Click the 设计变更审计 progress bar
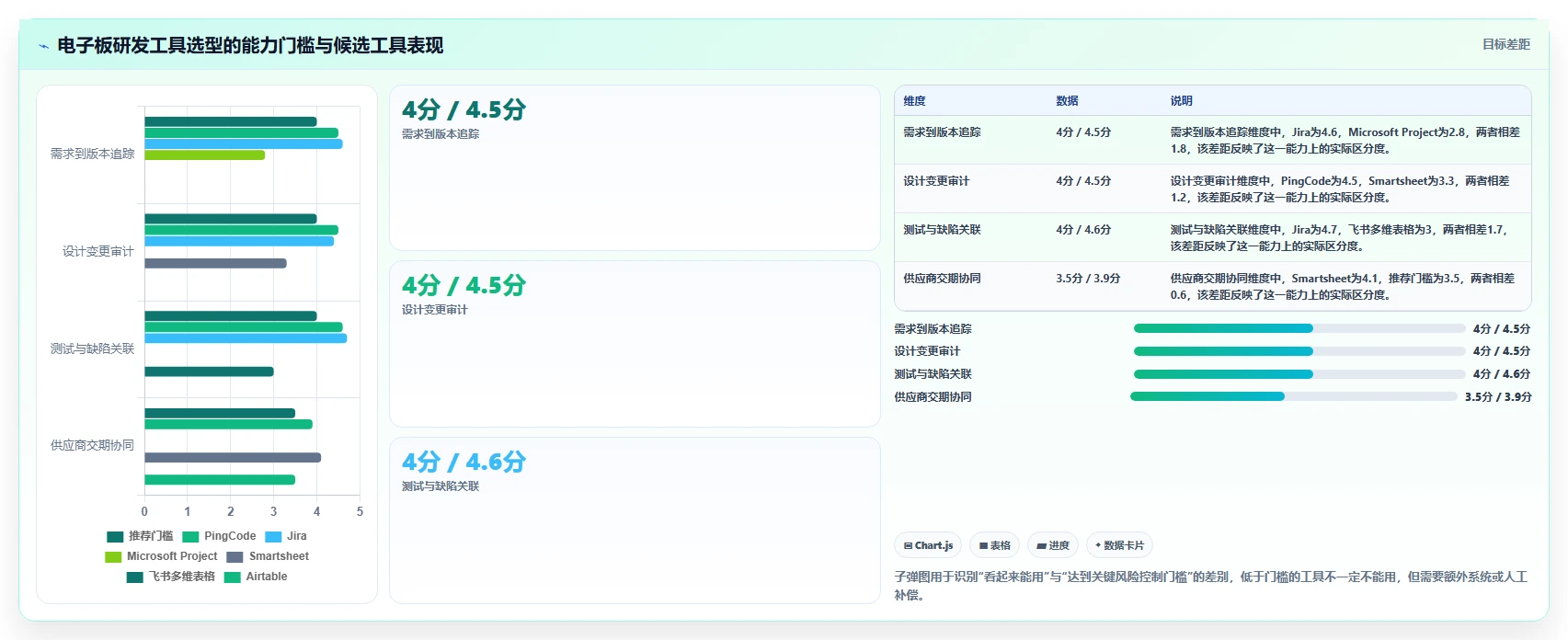This screenshot has width=1568, height=640. pyautogui.click(x=1299, y=351)
